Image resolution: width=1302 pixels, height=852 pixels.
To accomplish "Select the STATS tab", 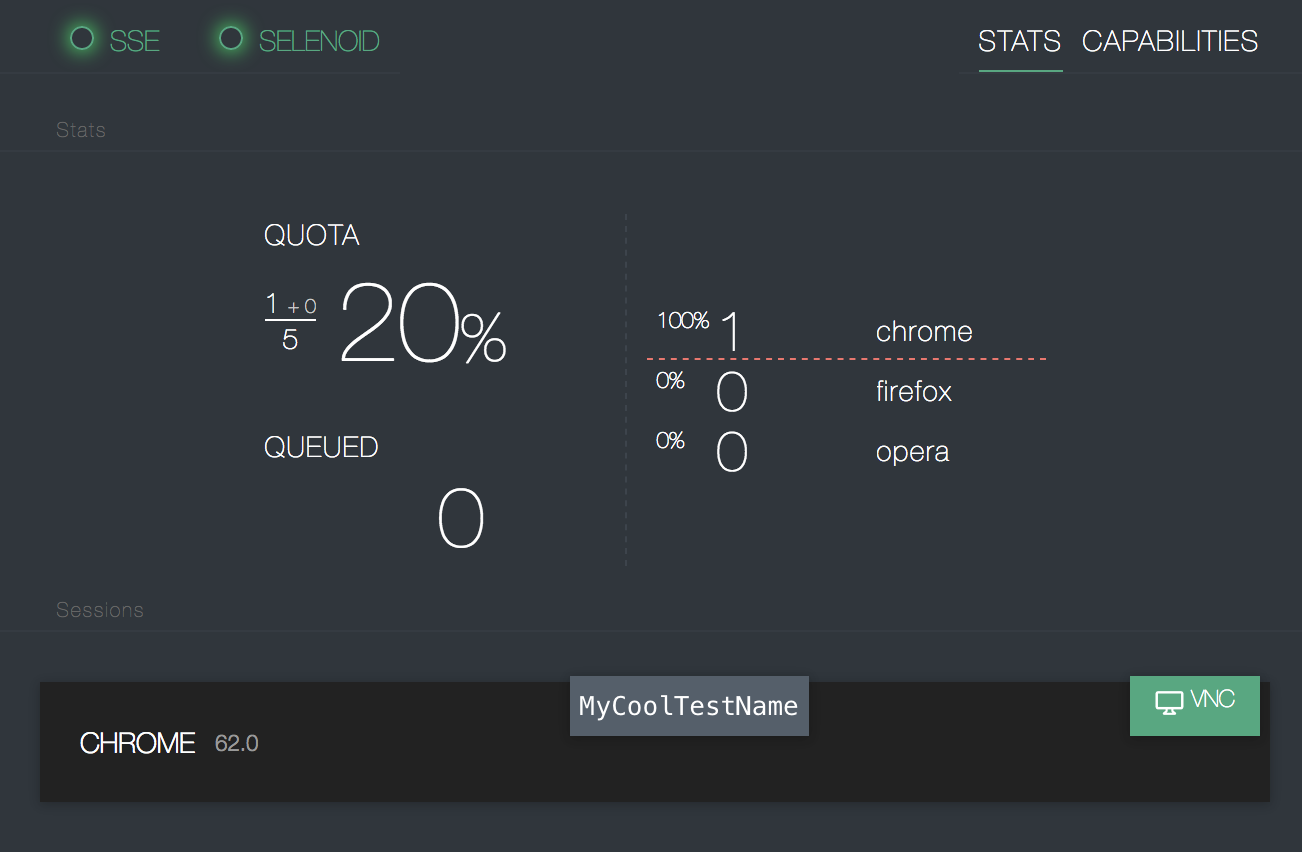I will (x=1020, y=41).
